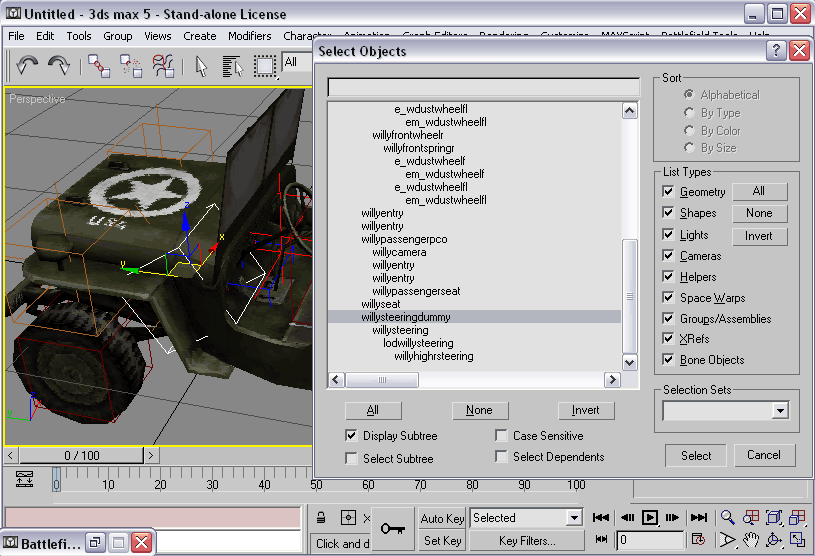
Task: Open the Selection Sets dropdown
Action: tap(780, 411)
